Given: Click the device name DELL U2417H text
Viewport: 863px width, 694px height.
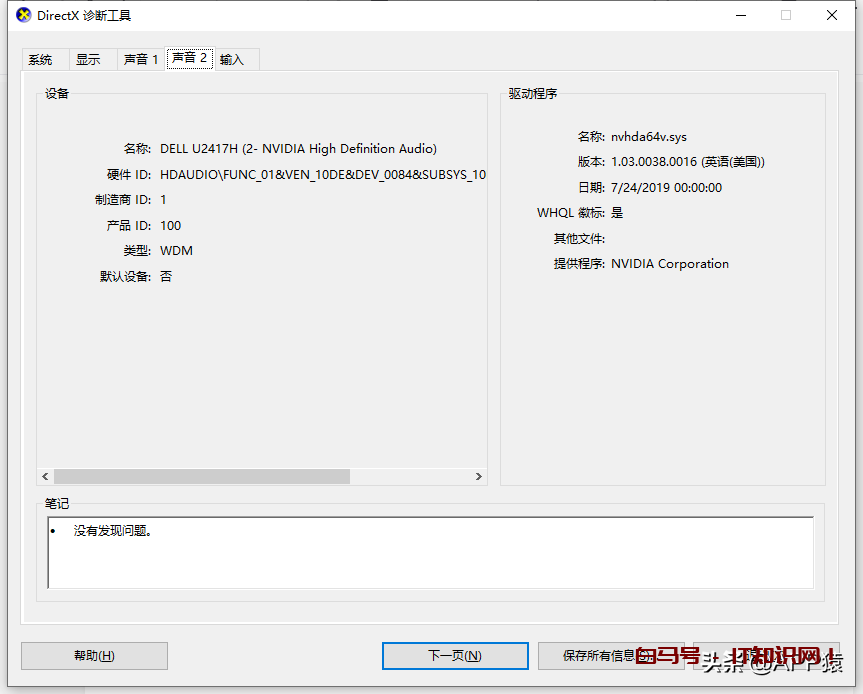Looking at the screenshot, I should tap(298, 149).
